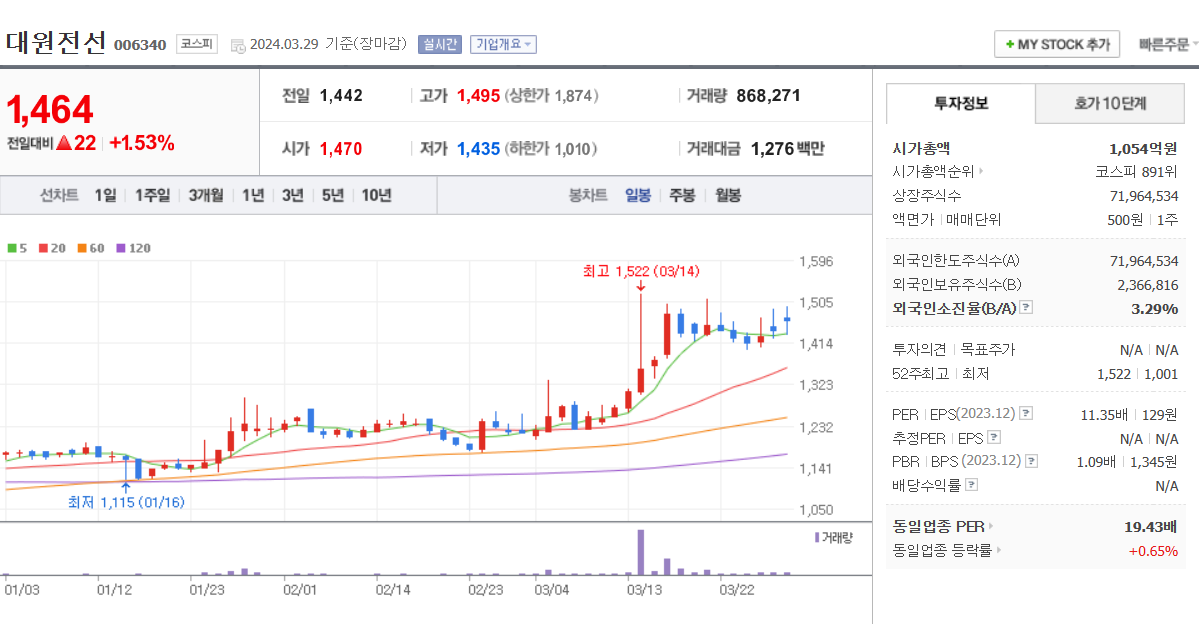
Task: Click the calendar icon beside 2024.03.29
Action: coord(237,45)
